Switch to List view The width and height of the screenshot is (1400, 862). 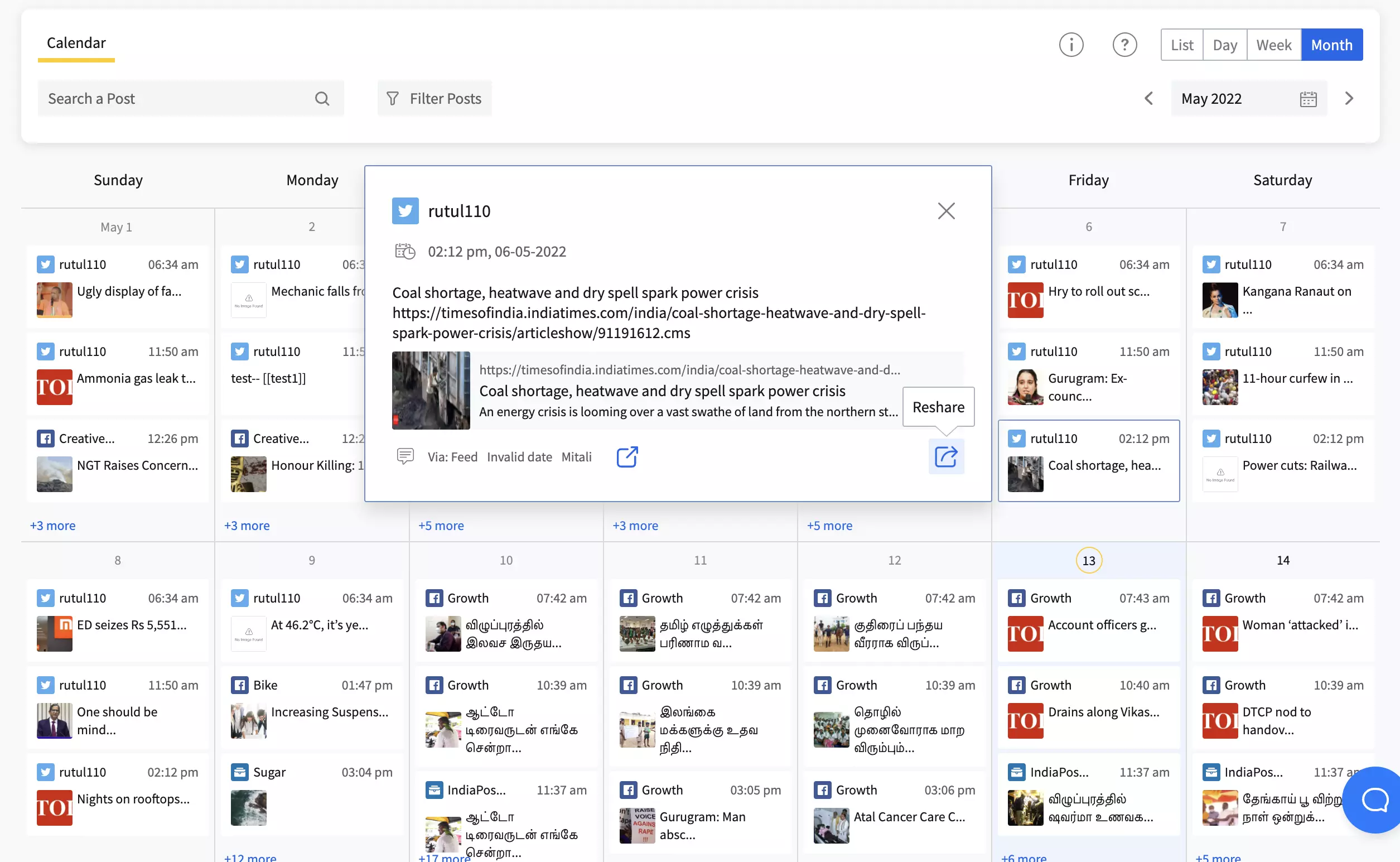(x=1182, y=45)
